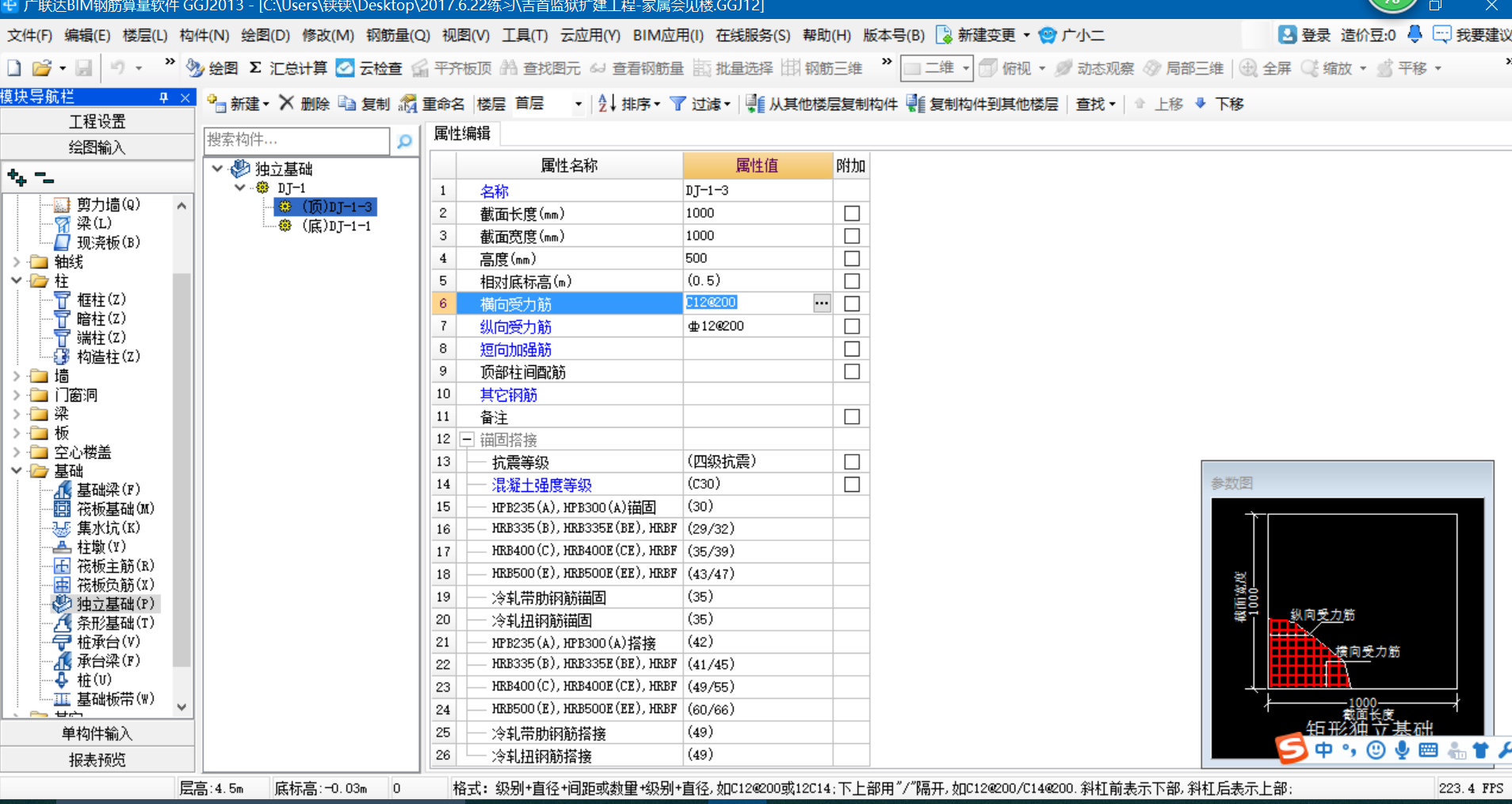Click the 参数图 foundation diagram thumbnail
The width and height of the screenshot is (1512, 804).
tap(1347, 628)
